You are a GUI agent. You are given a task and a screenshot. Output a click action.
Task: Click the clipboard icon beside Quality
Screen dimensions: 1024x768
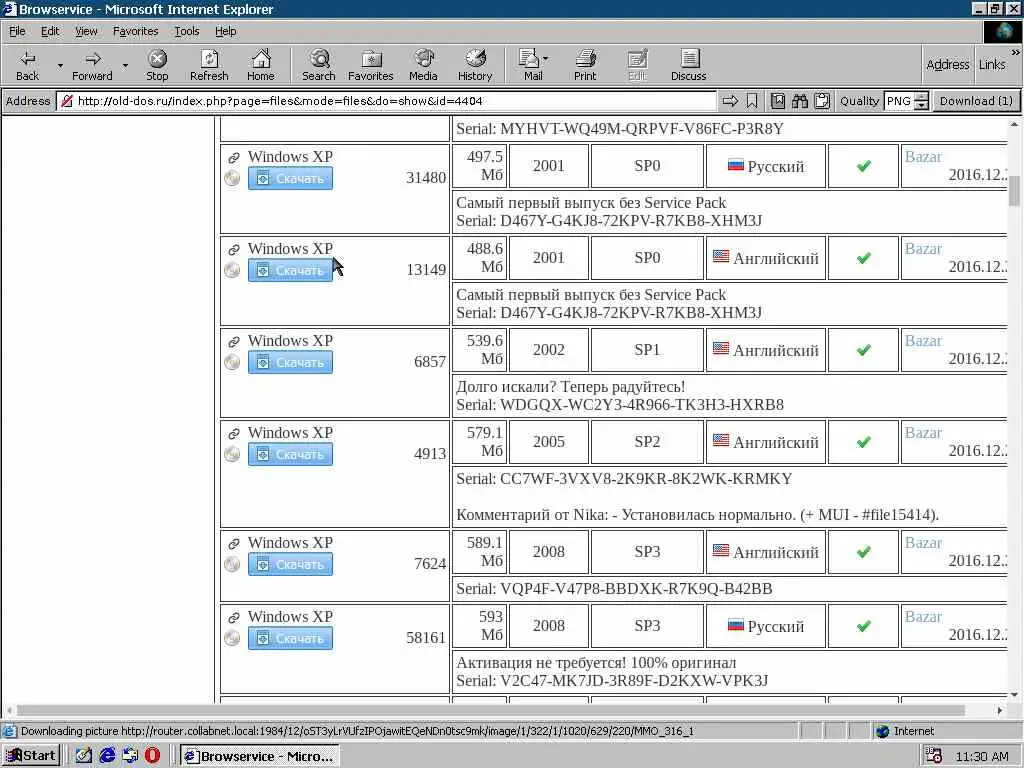coord(822,101)
